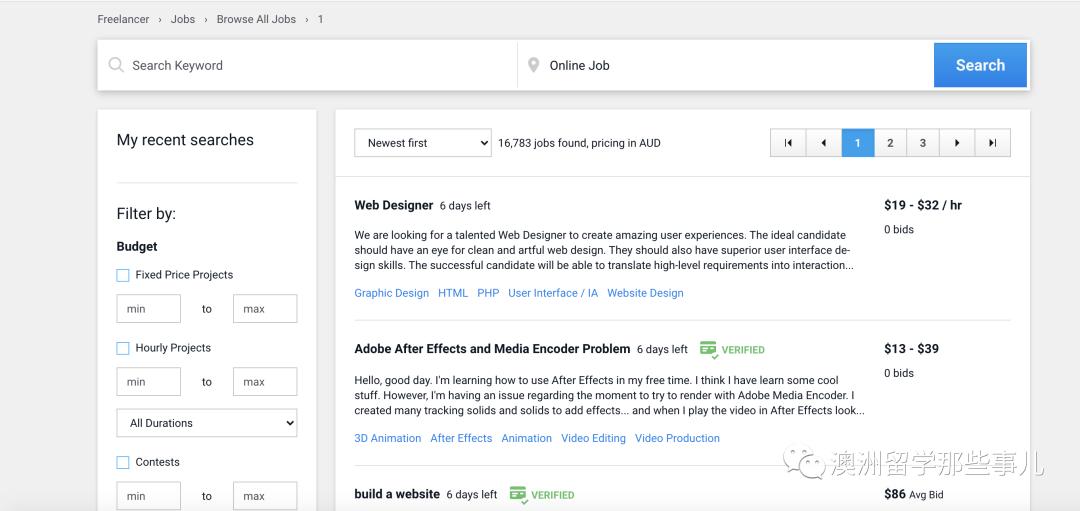1080x511 pixels.
Task: Expand the All Durations dropdown
Action: coord(207,423)
